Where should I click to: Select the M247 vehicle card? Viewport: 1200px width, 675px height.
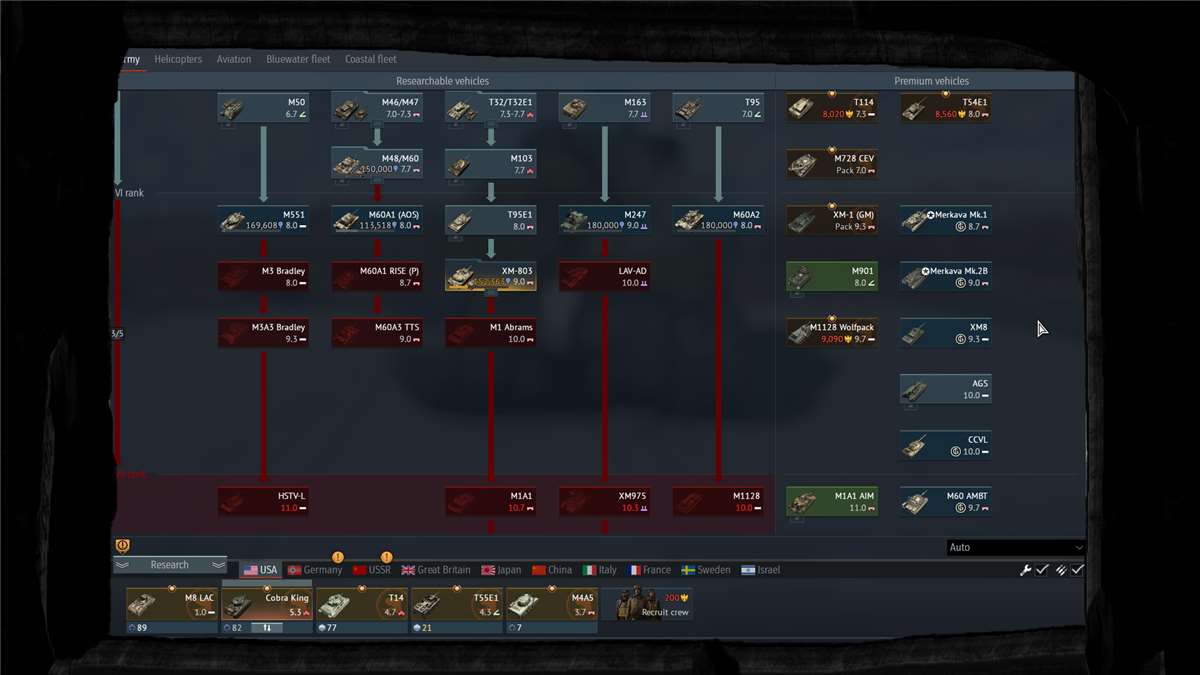[x=605, y=220]
